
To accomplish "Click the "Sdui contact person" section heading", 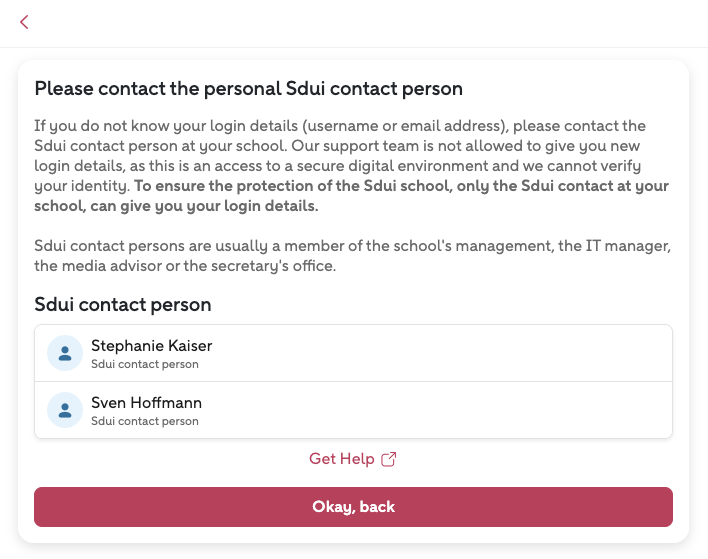I will (123, 304).
